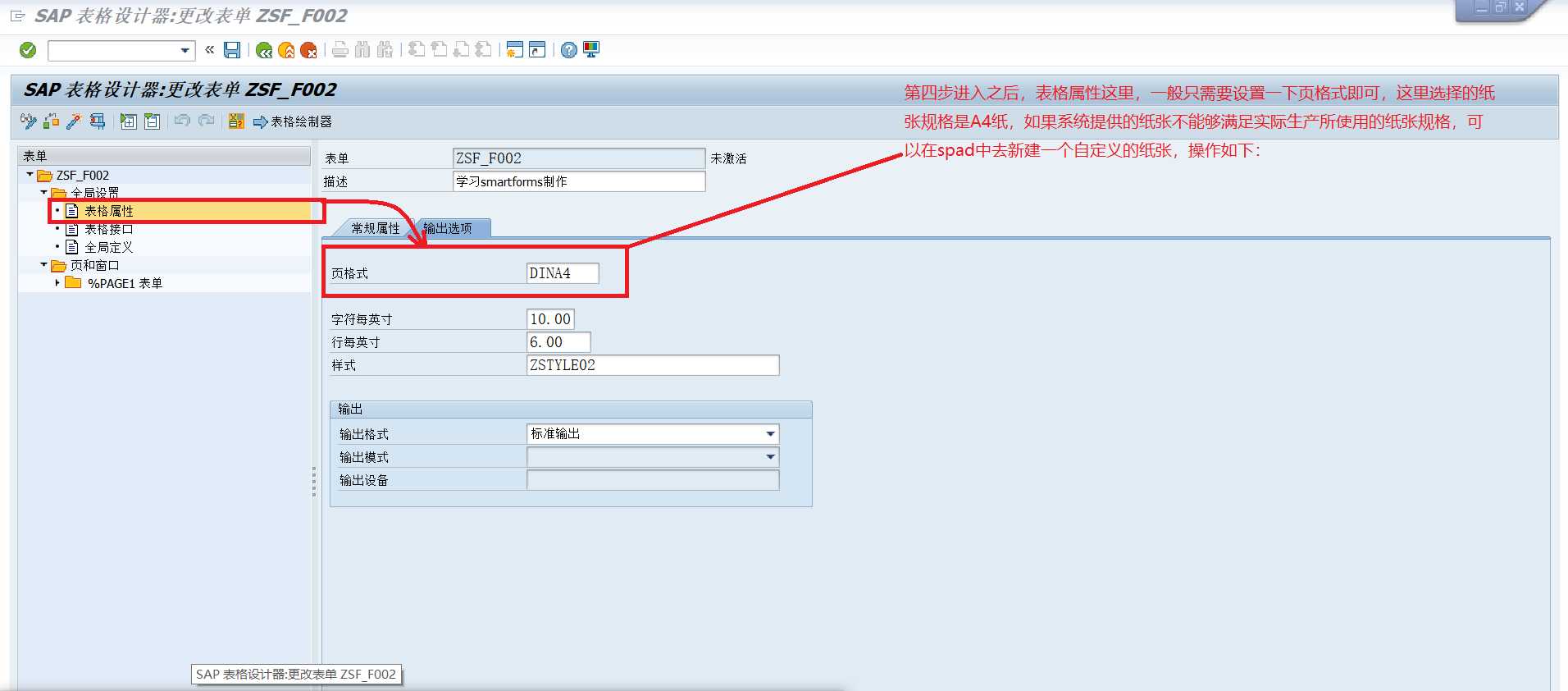Screen dimensions: 1568x691
Task: Select the 表格属性 tree item
Action: click(x=108, y=211)
